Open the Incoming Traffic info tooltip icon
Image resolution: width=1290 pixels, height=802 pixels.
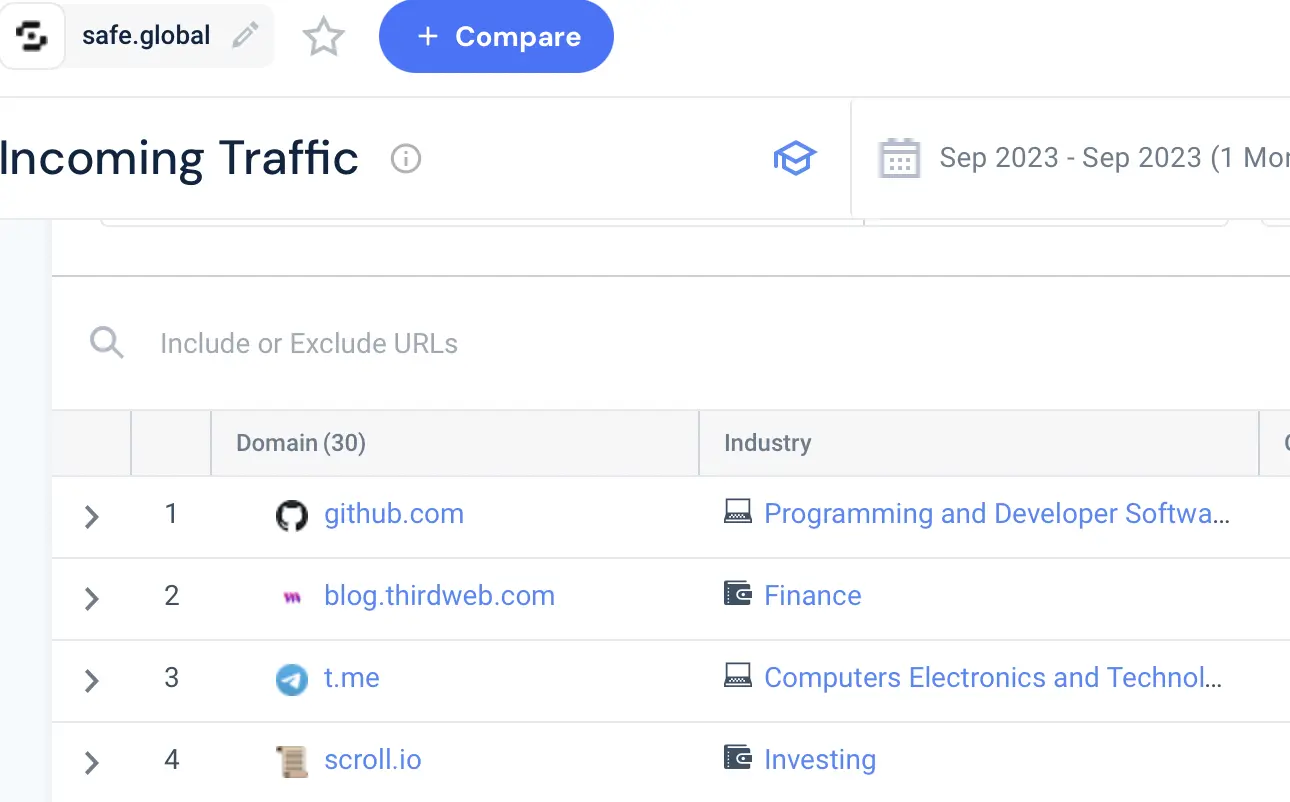click(x=406, y=159)
